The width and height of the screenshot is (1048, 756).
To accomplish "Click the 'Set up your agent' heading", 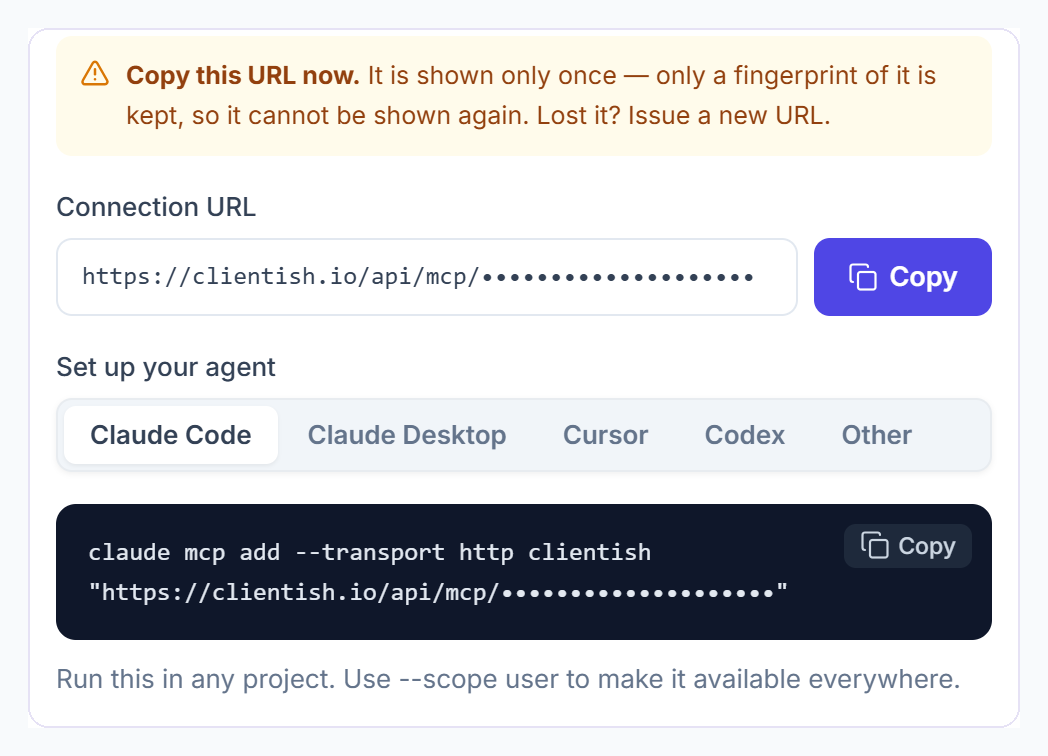I will click(166, 367).
